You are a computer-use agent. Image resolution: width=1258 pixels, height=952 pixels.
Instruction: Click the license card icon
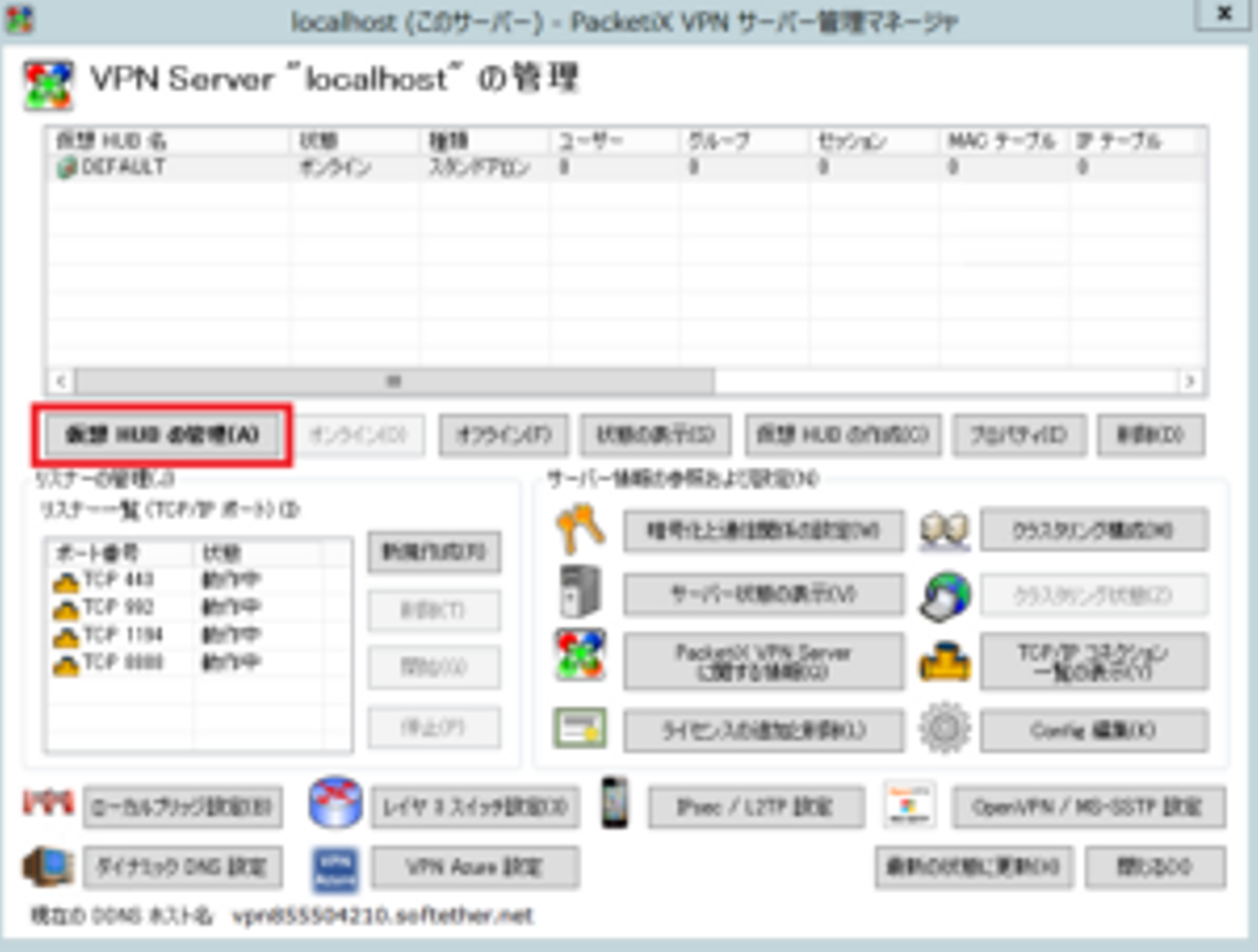(580, 728)
